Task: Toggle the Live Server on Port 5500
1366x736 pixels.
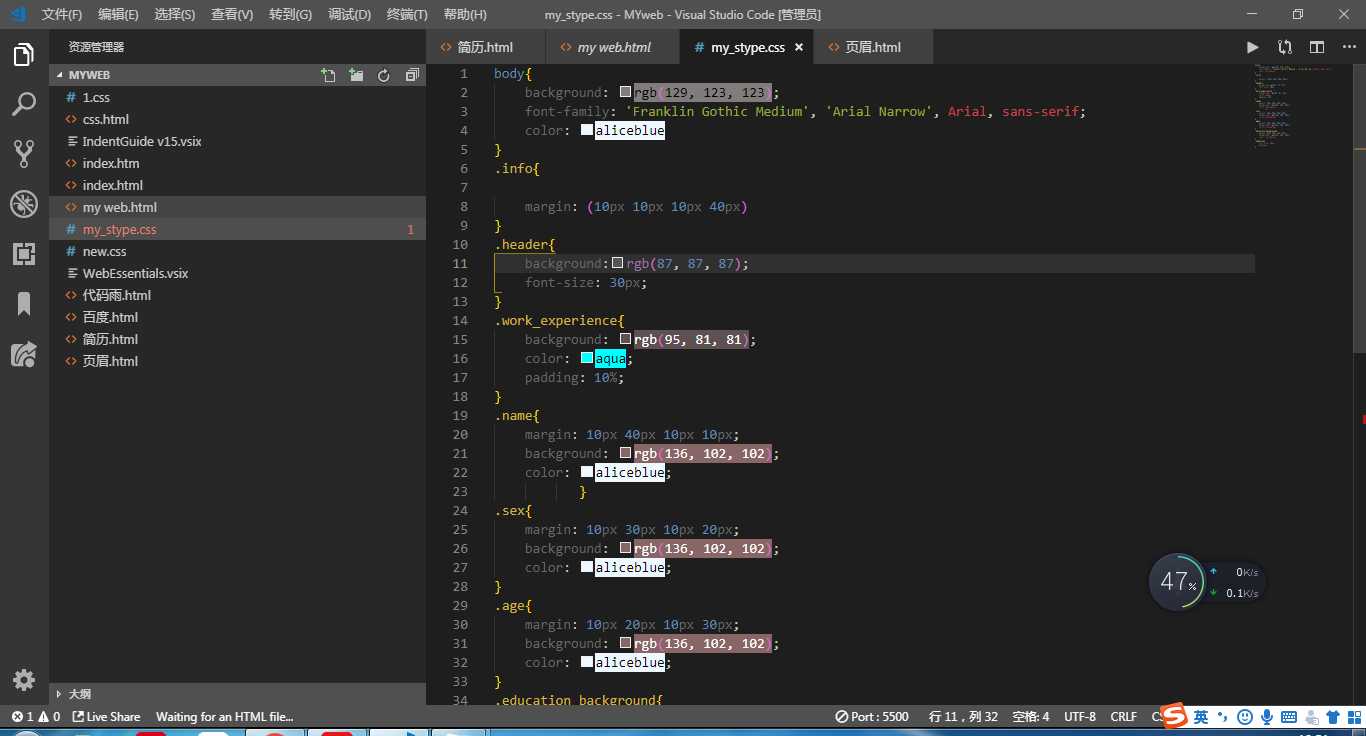Action: (x=872, y=716)
